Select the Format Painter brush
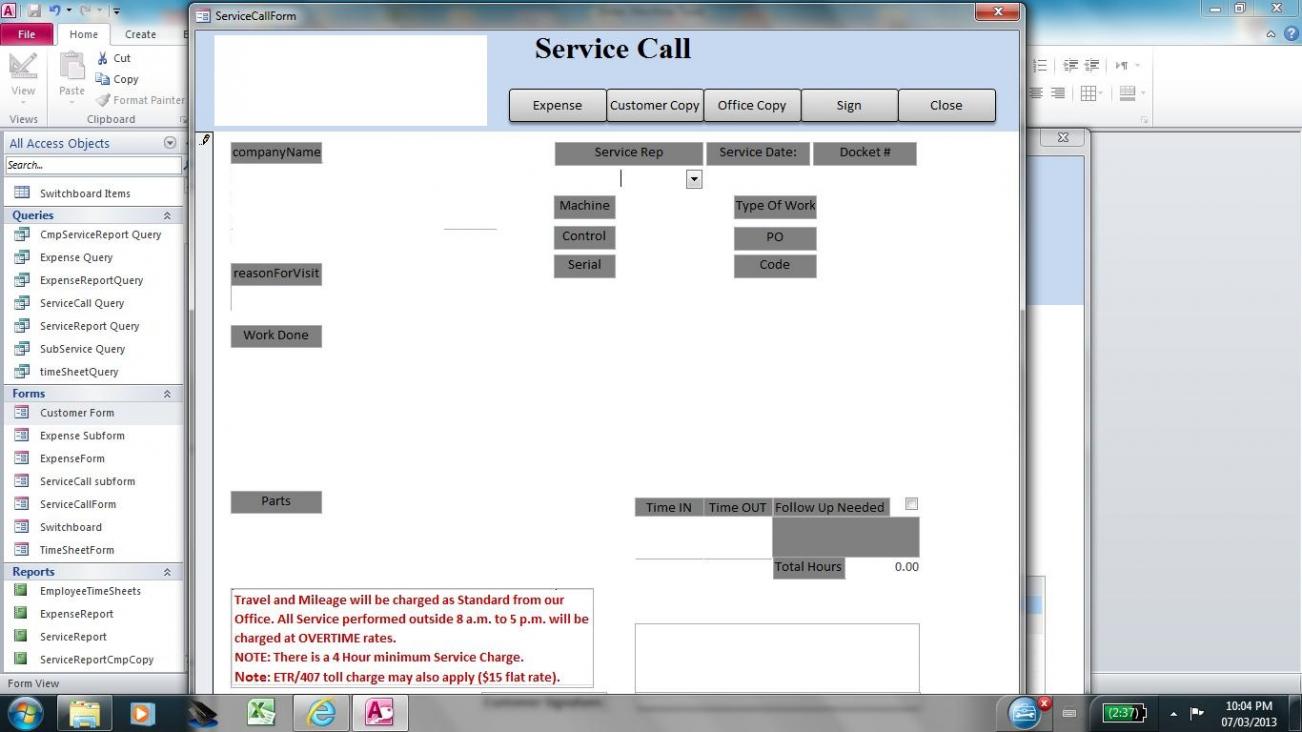This screenshot has height=732, width=1302. click(140, 100)
